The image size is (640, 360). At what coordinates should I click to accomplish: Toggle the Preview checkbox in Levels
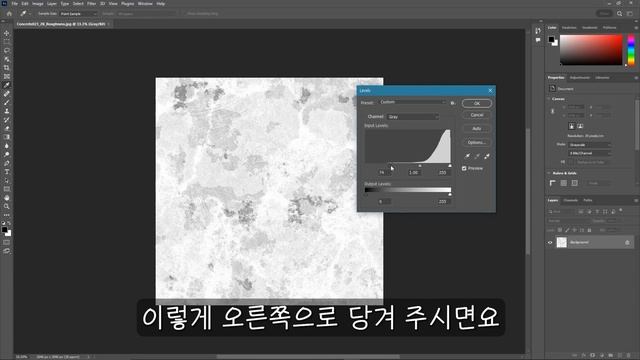(x=464, y=168)
